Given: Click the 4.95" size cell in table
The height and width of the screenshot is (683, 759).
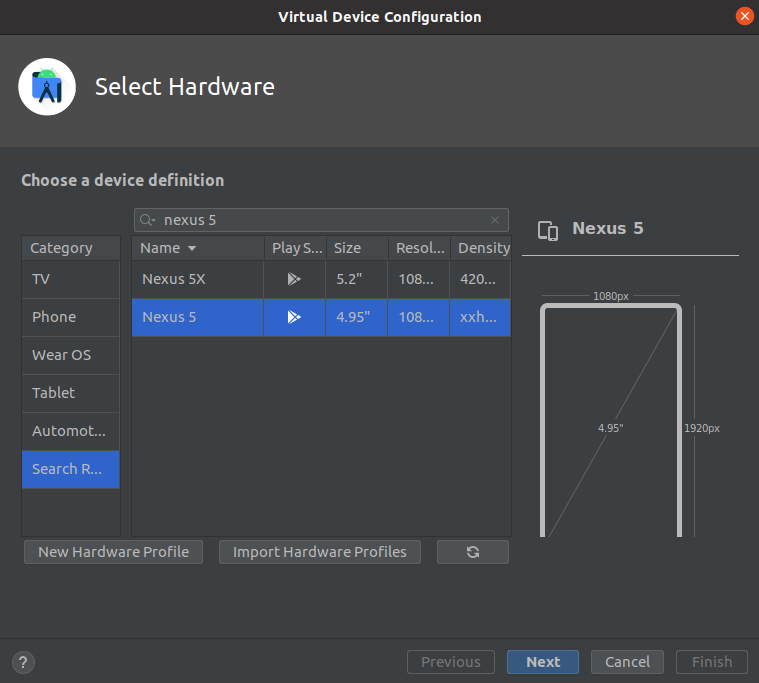Looking at the screenshot, I should (x=356, y=317).
